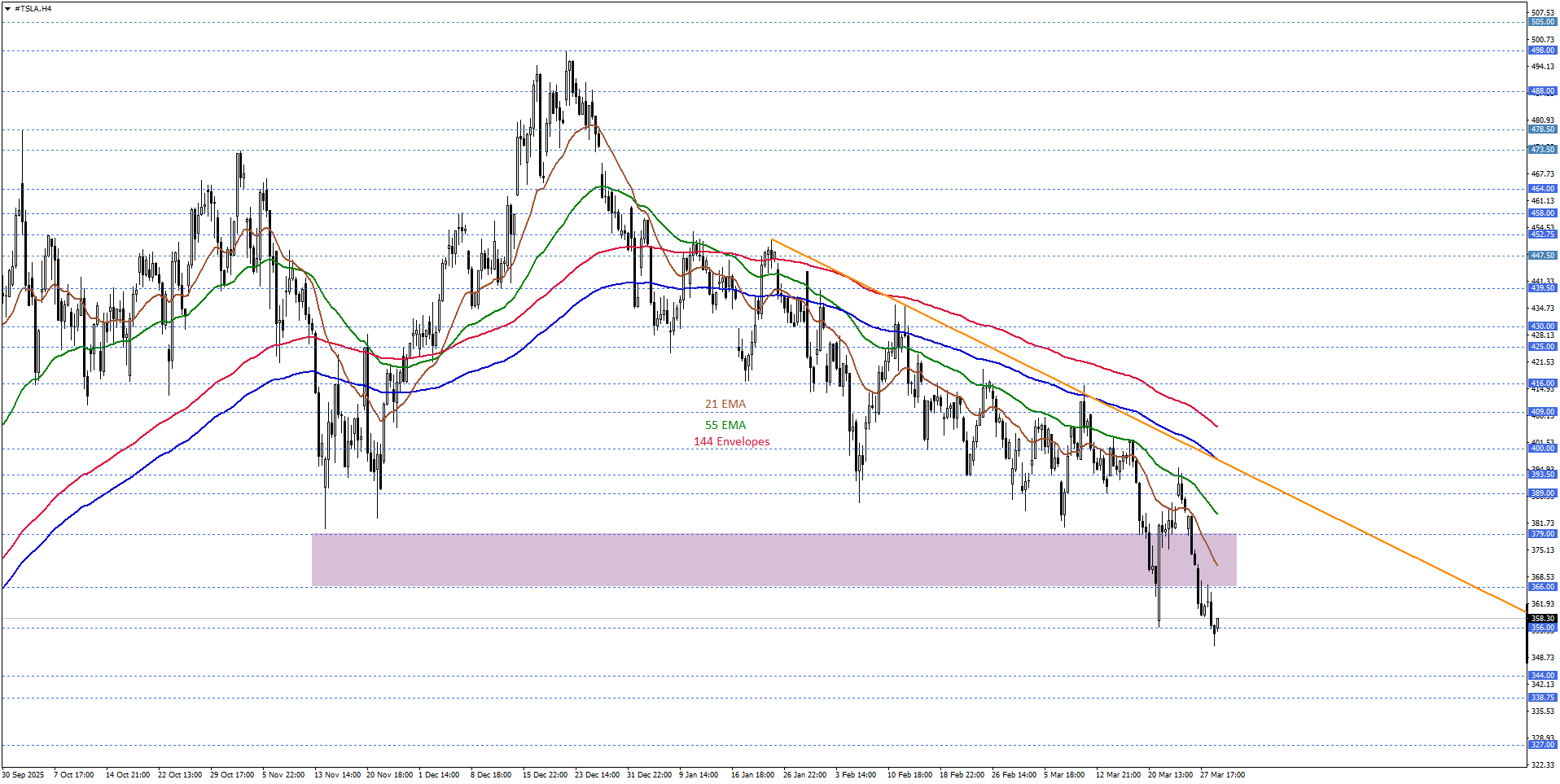Click the 30 Sep 2025 date label

23,775
